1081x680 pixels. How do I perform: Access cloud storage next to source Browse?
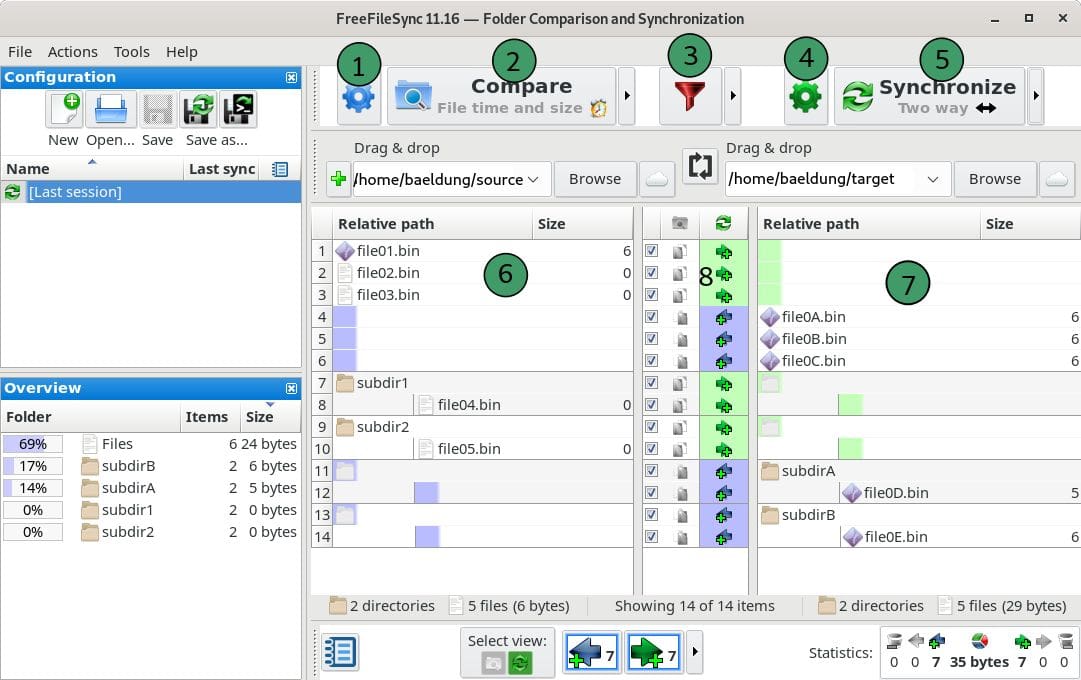656,179
